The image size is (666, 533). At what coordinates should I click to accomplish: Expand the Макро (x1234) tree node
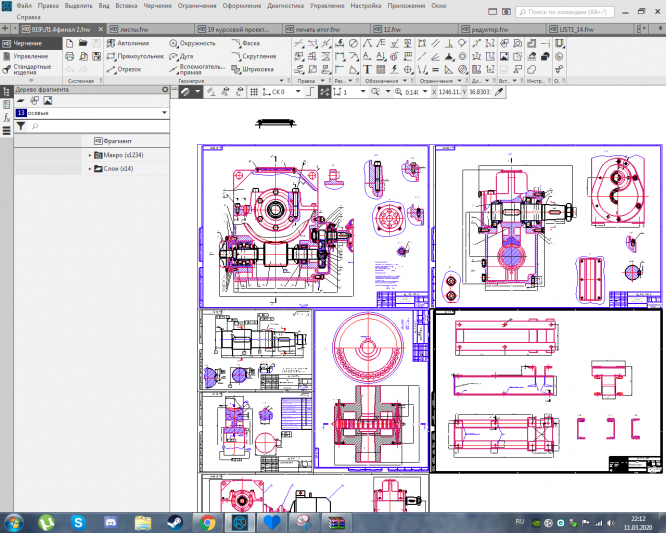point(89,155)
